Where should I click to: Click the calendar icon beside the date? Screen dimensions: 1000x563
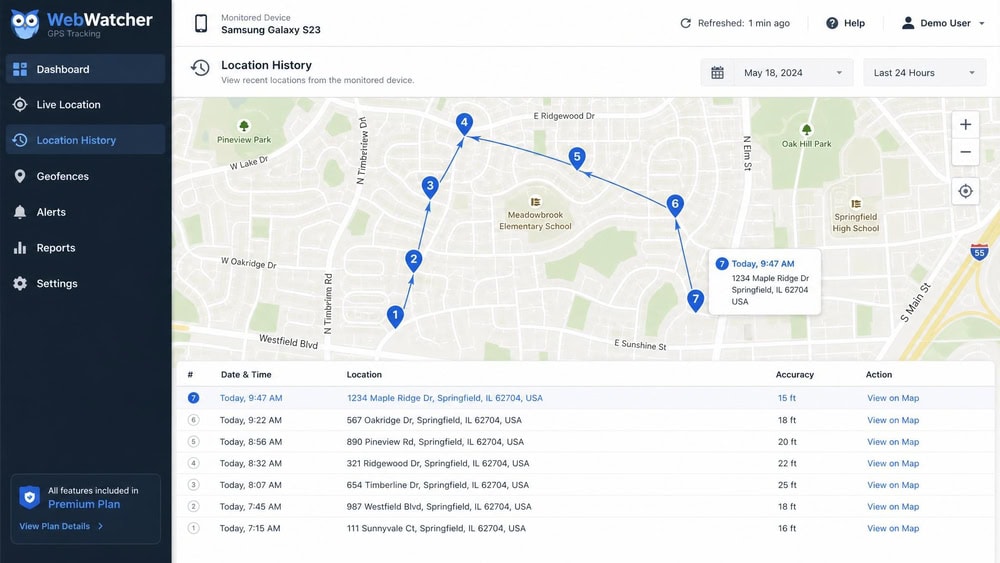[x=717, y=73]
